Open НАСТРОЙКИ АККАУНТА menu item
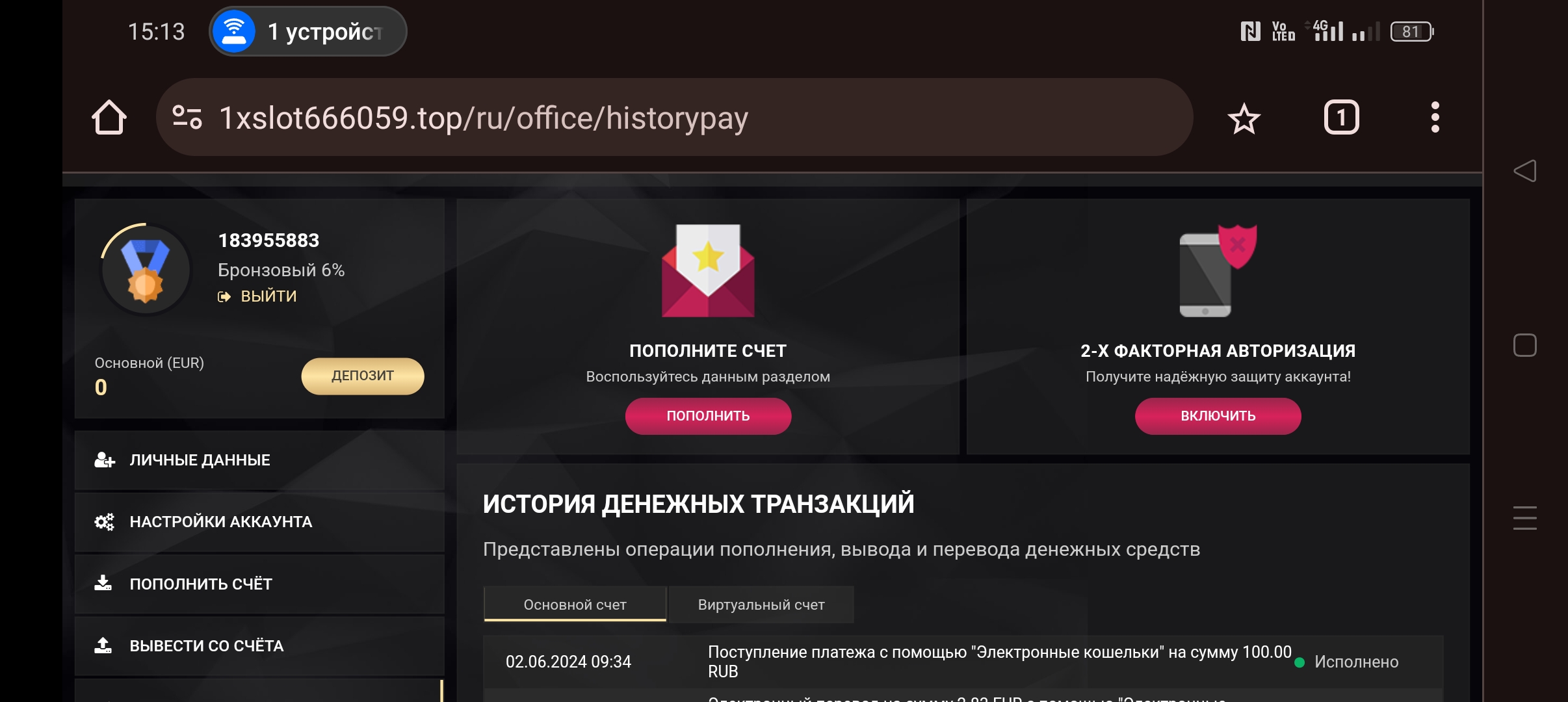This screenshot has height=702, width=1568. (259, 522)
